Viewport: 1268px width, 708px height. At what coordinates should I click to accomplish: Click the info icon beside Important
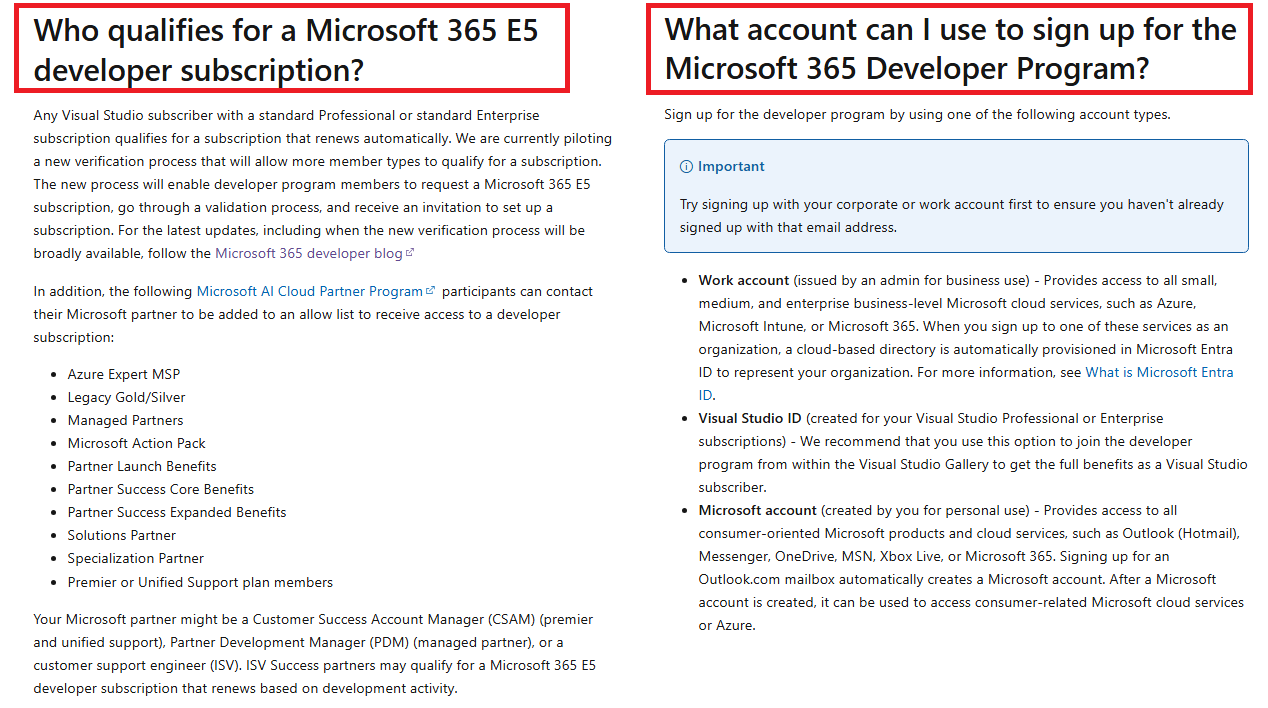[686, 167]
